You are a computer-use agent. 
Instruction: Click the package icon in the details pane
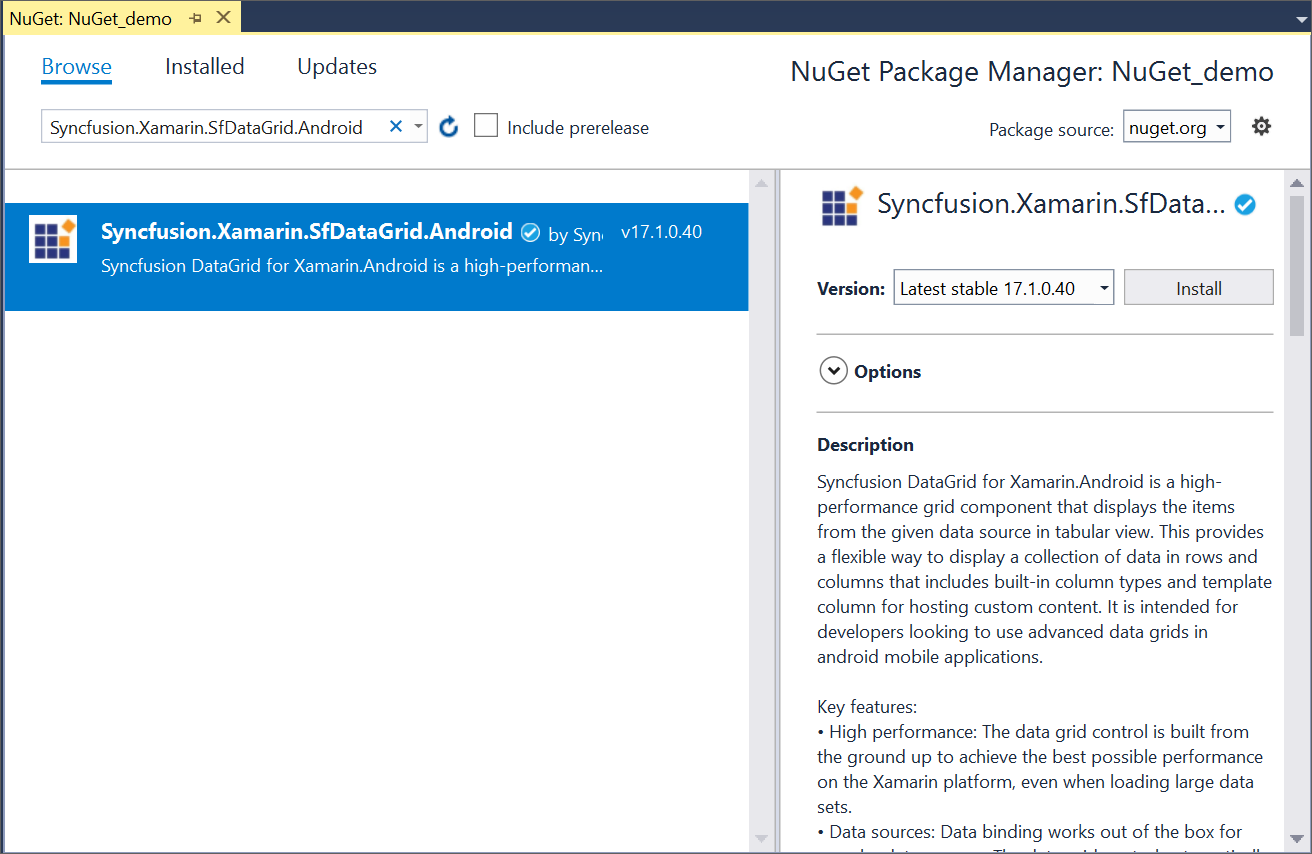(840, 204)
